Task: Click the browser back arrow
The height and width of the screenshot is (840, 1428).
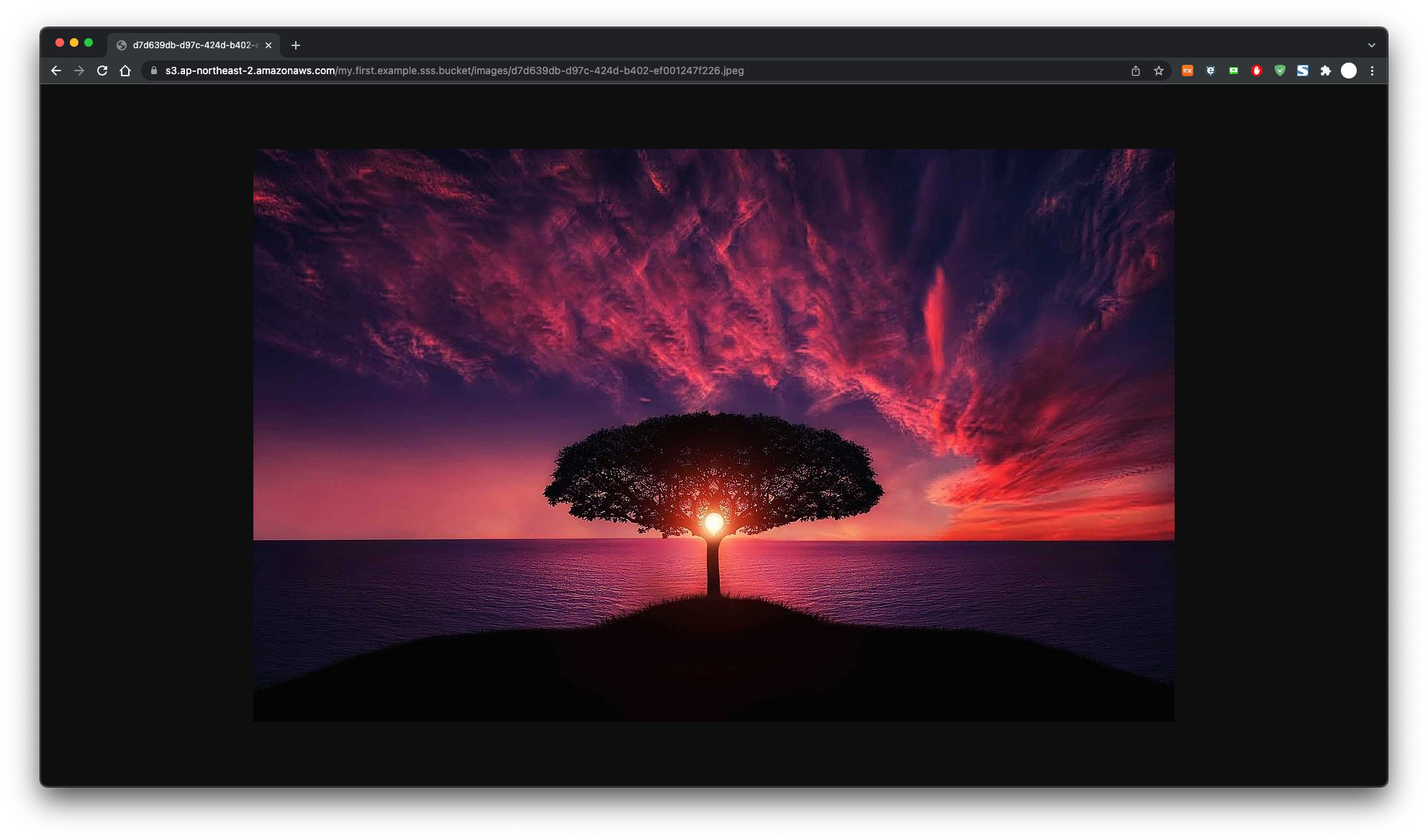Action: pyautogui.click(x=56, y=71)
